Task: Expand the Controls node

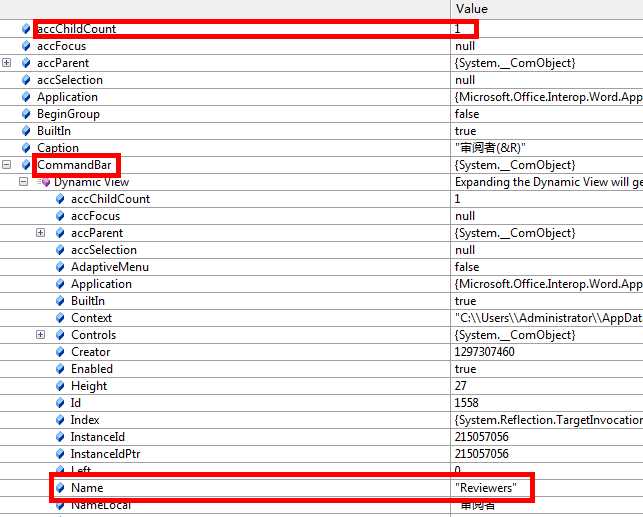Action: pos(41,335)
